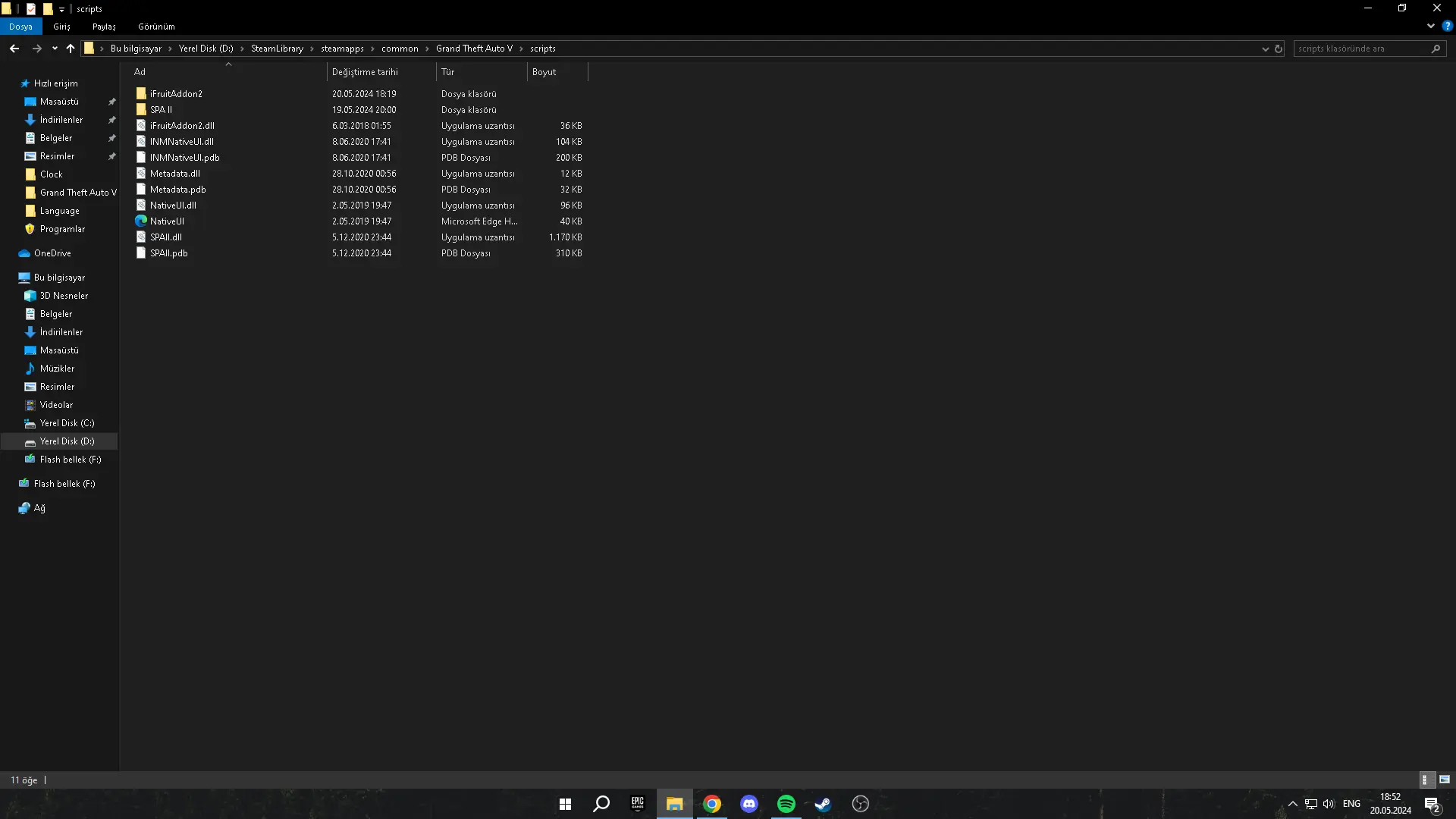Open Müzikler folder in sidebar
1456x819 pixels.
[x=57, y=369]
